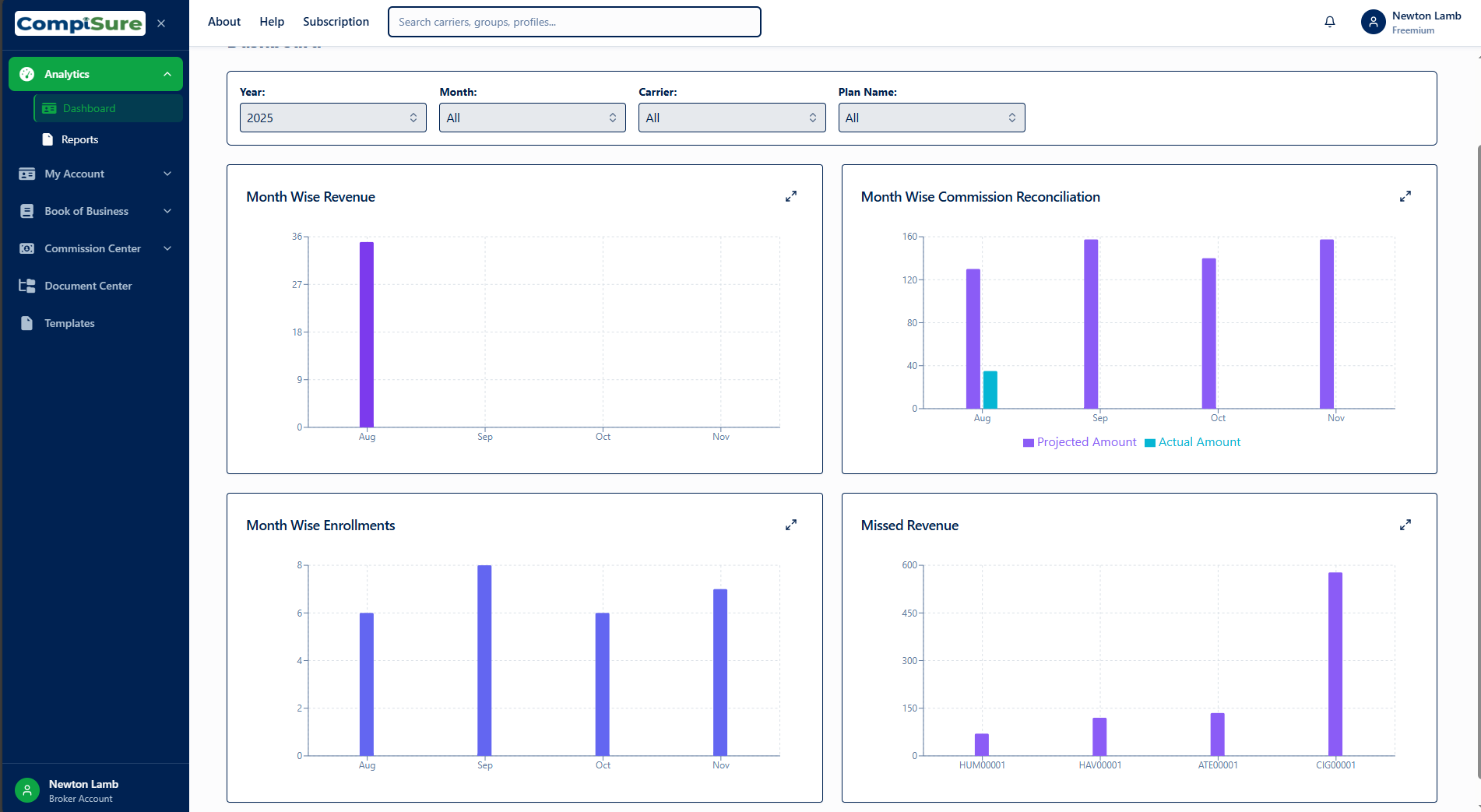The height and width of the screenshot is (812, 1481).
Task: Expand the Month Wise Enrollments chart
Action: pos(790,526)
